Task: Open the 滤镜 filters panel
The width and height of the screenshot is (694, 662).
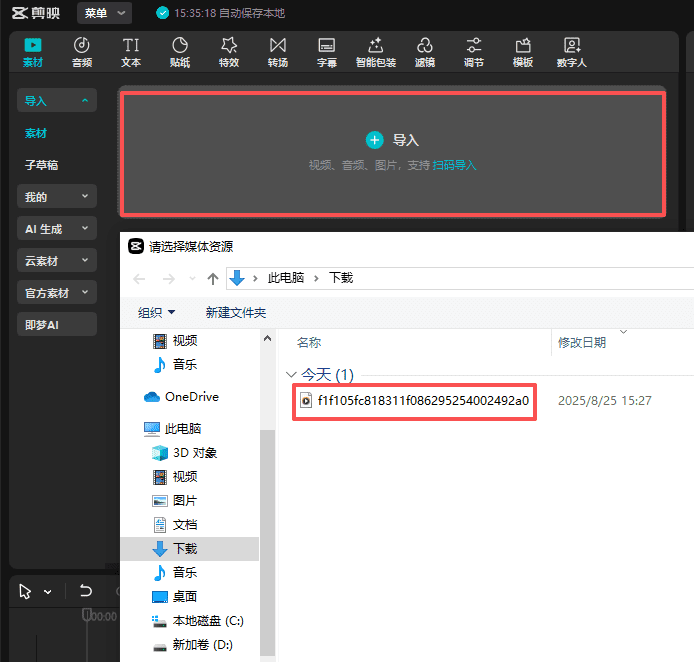Action: 425,52
